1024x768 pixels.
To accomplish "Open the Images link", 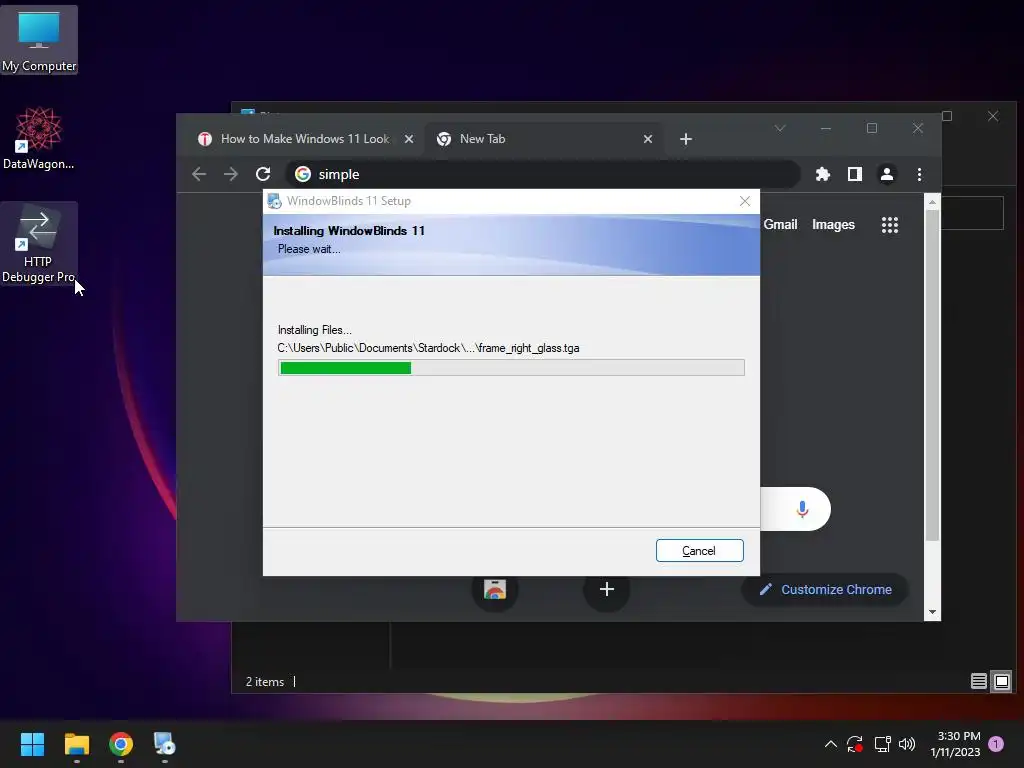I will [833, 225].
